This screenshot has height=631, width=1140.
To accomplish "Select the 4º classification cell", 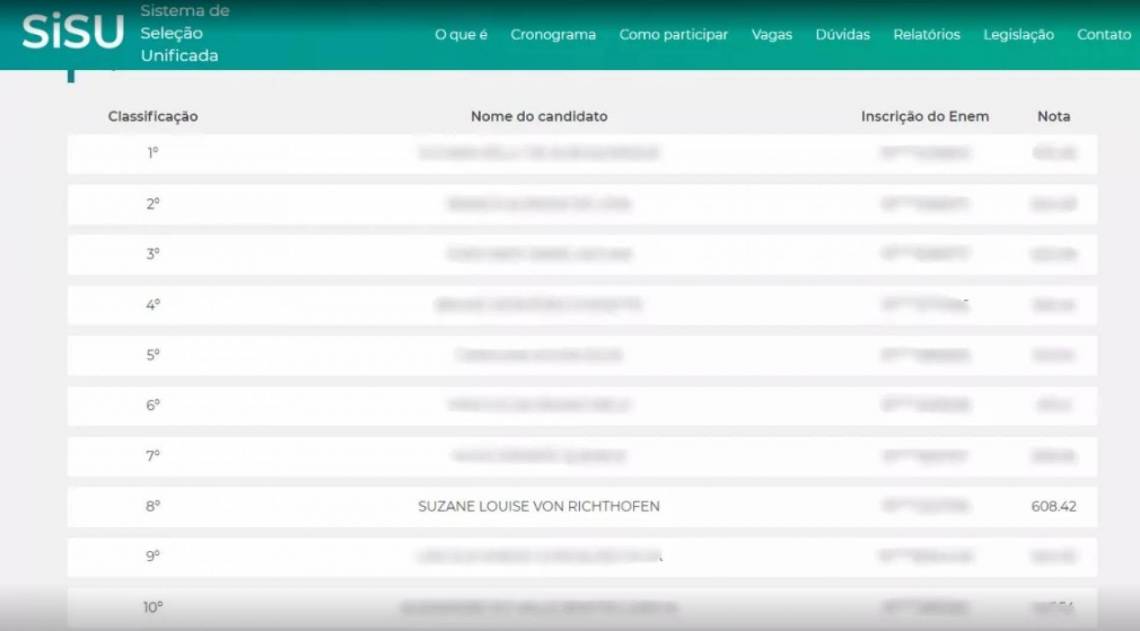I will tap(153, 305).
